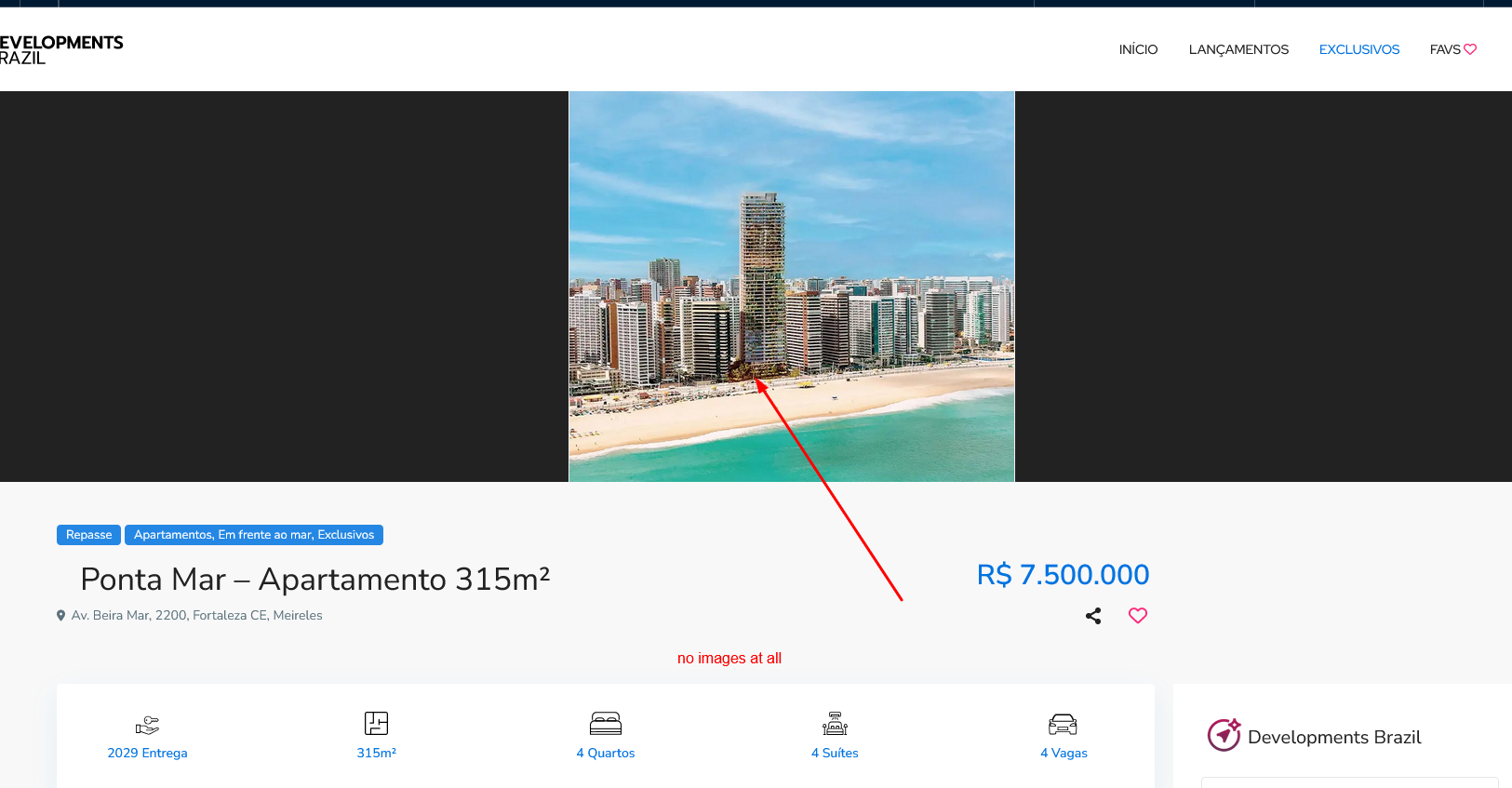The width and height of the screenshot is (1512, 788).
Task: Click the map pin icon beside address
Action: click(61, 616)
